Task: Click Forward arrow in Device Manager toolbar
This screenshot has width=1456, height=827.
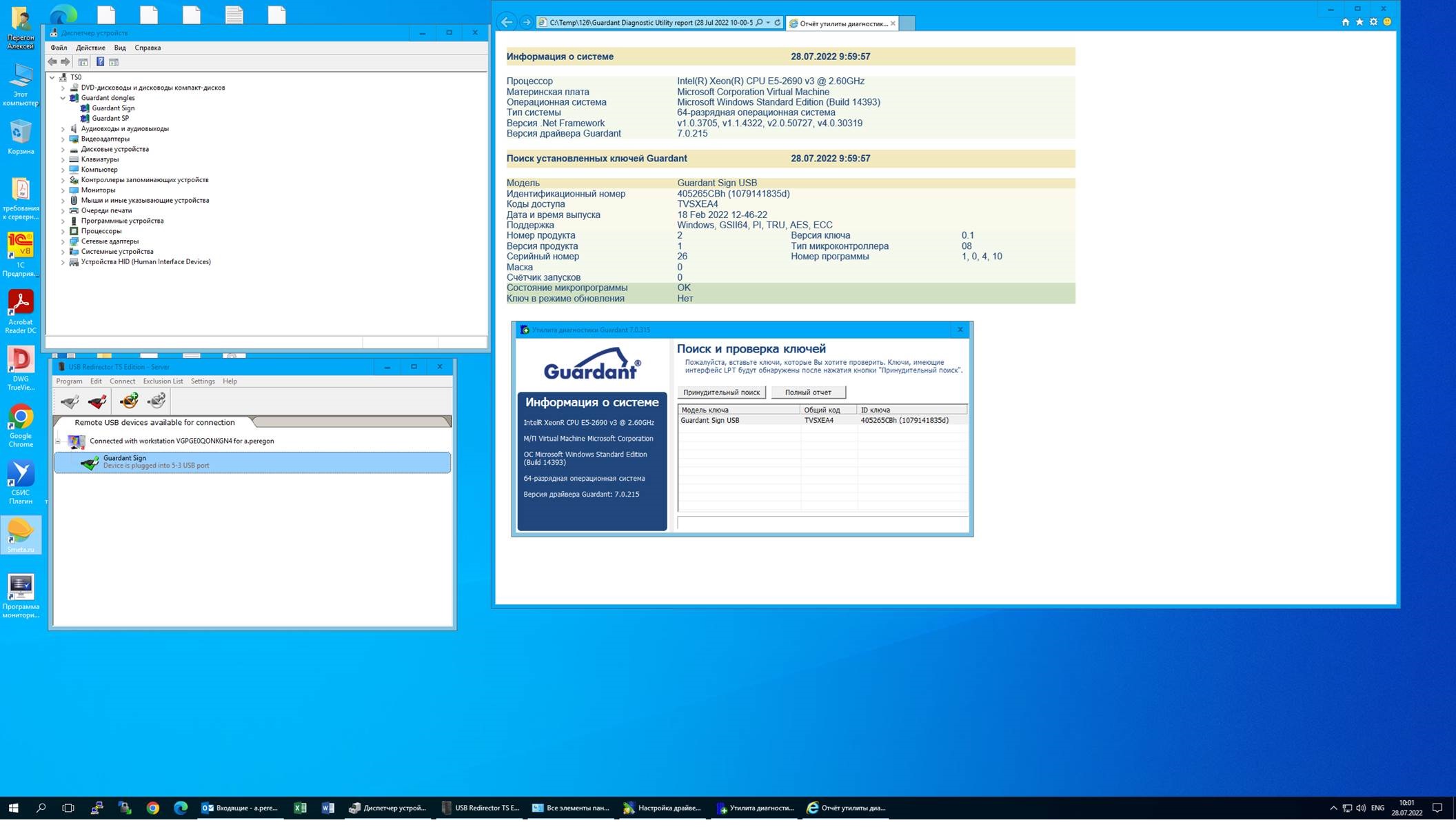Action: [65, 62]
